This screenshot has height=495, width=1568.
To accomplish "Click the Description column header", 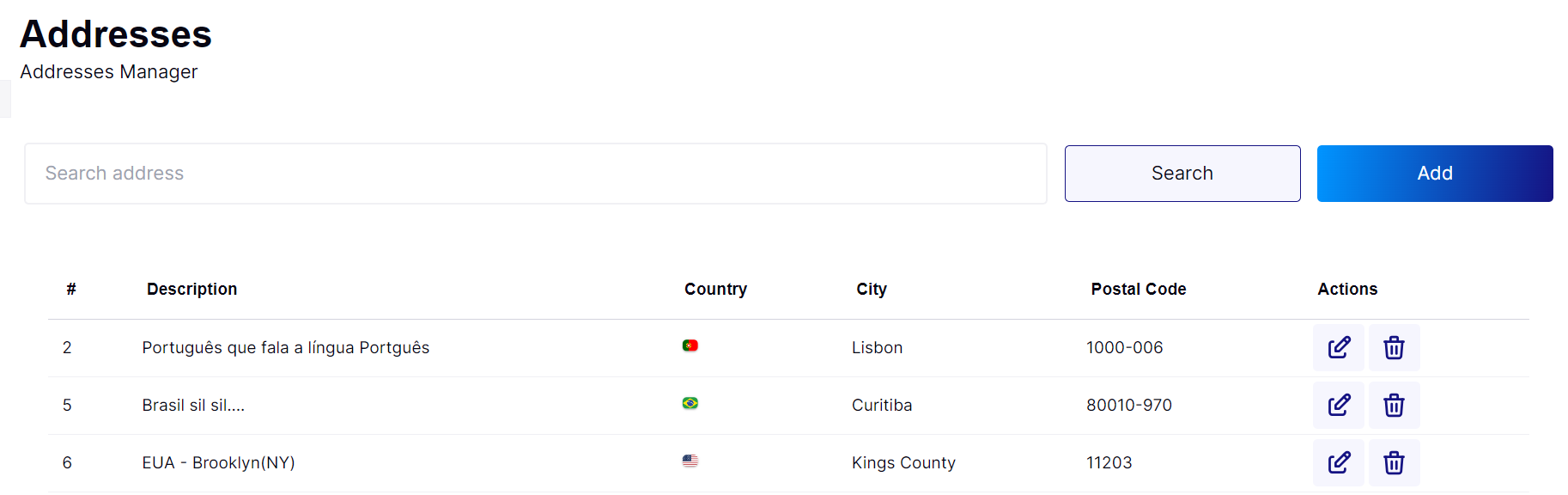I will [x=192, y=289].
